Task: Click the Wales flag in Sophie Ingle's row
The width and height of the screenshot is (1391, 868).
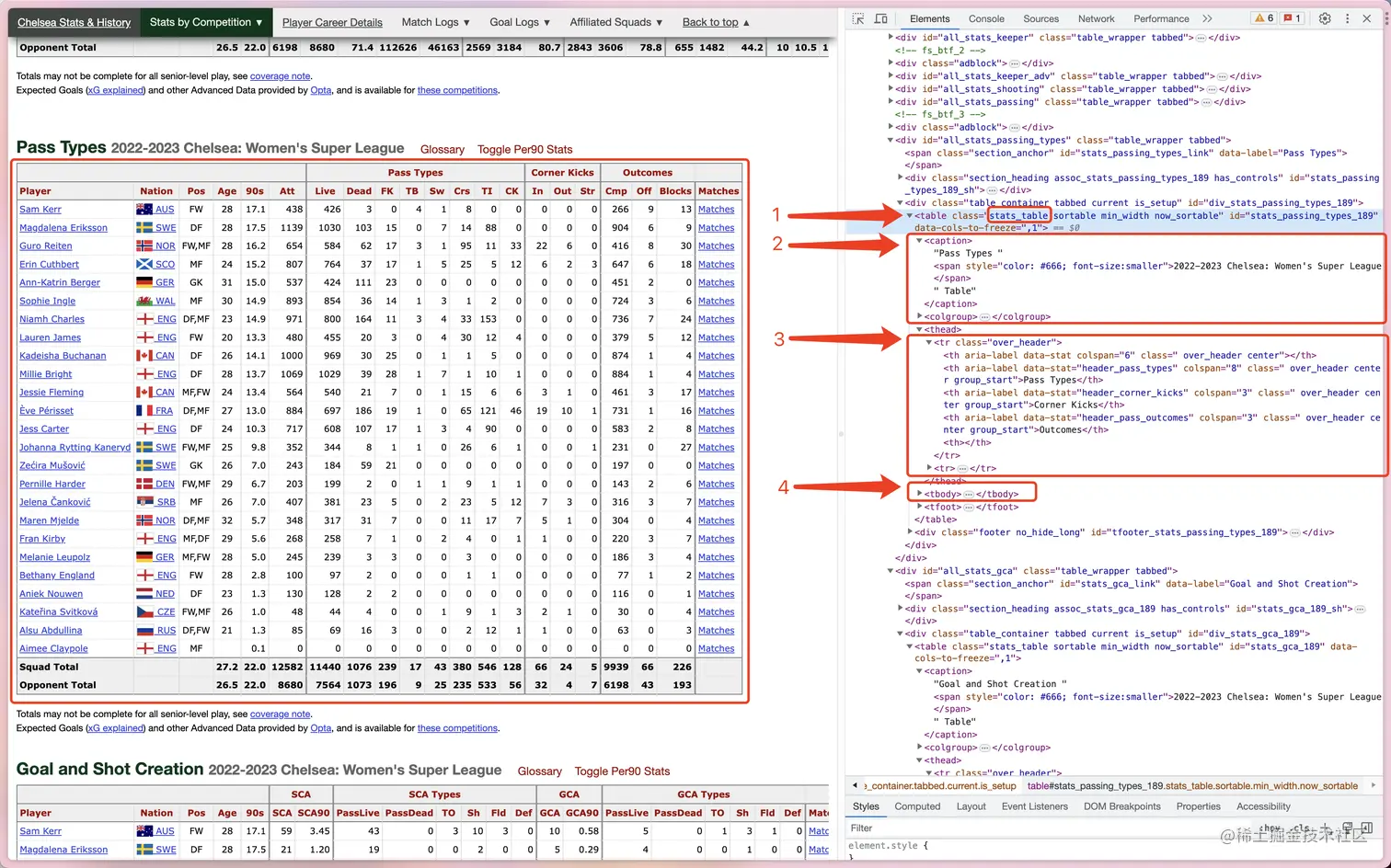Action: coord(144,302)
